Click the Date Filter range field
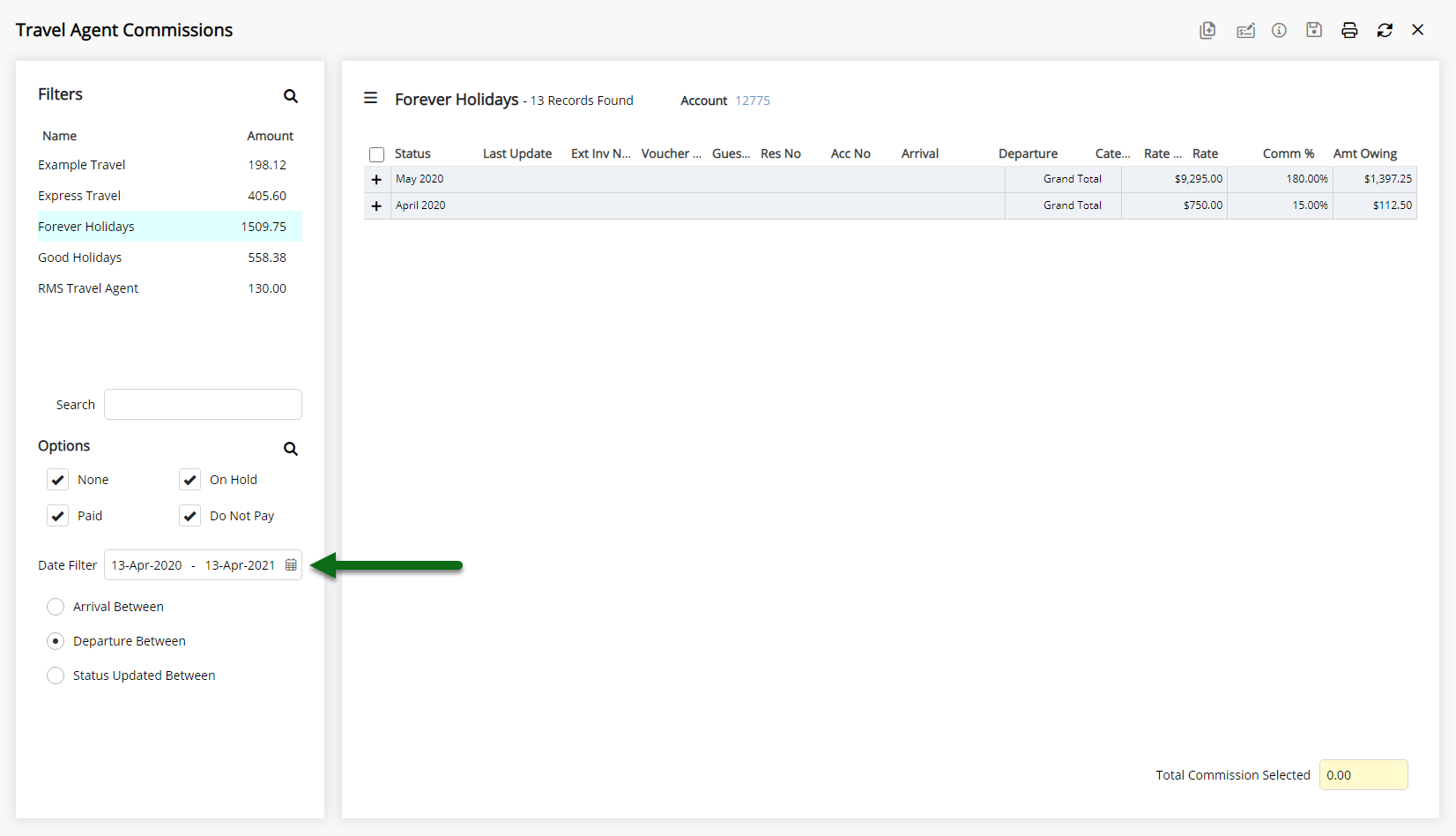Screen dimensions: 1456x836 point(203,565)
